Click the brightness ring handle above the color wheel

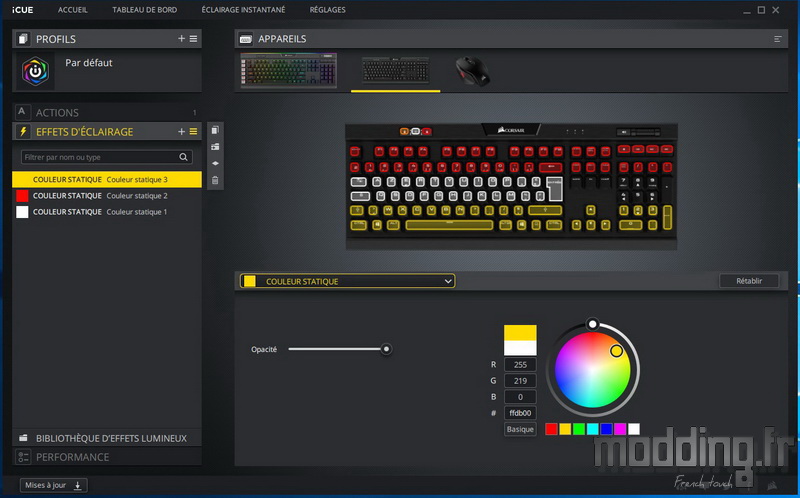coord(592,324)
